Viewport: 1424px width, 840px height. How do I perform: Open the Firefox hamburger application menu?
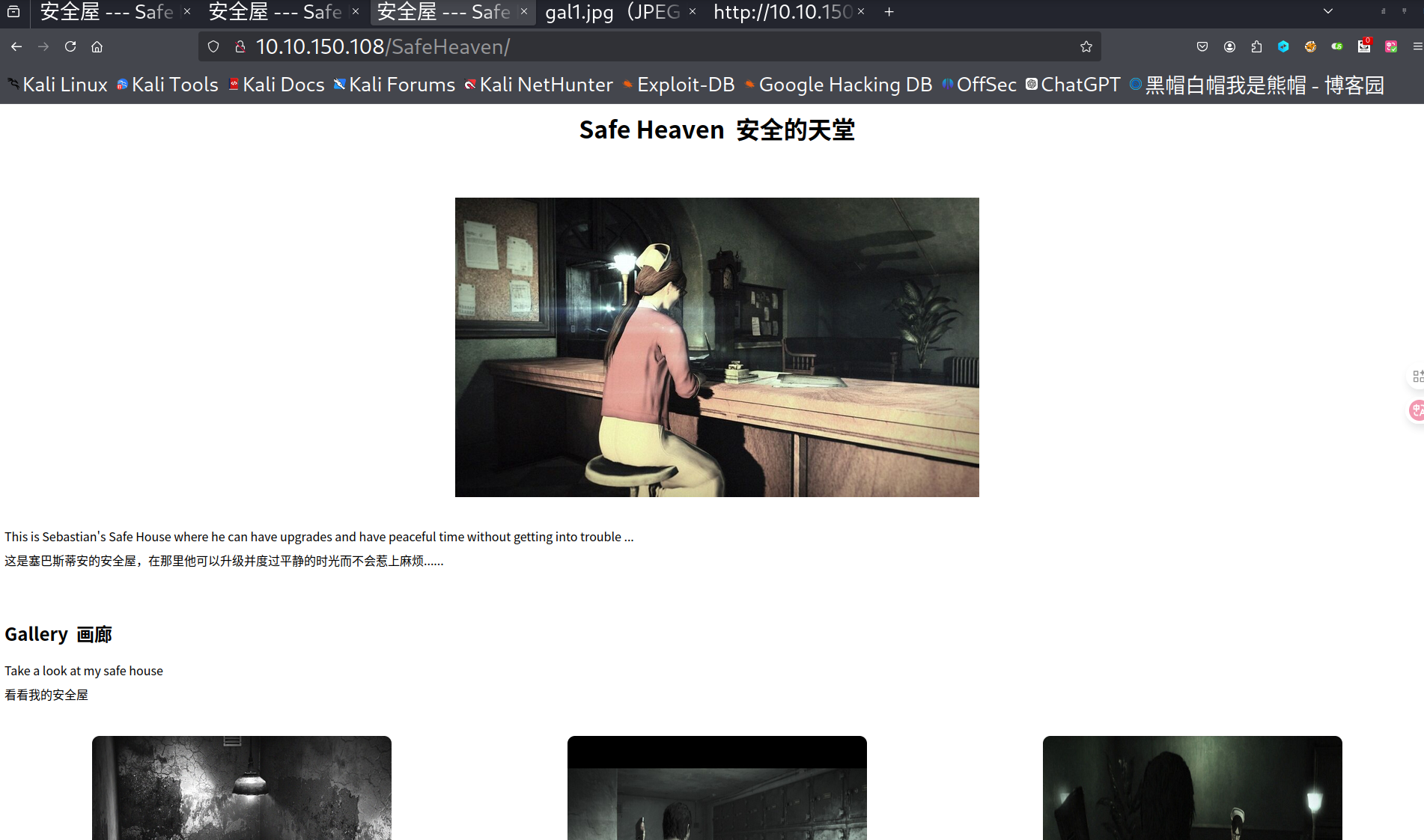[x=1417, y=46]
